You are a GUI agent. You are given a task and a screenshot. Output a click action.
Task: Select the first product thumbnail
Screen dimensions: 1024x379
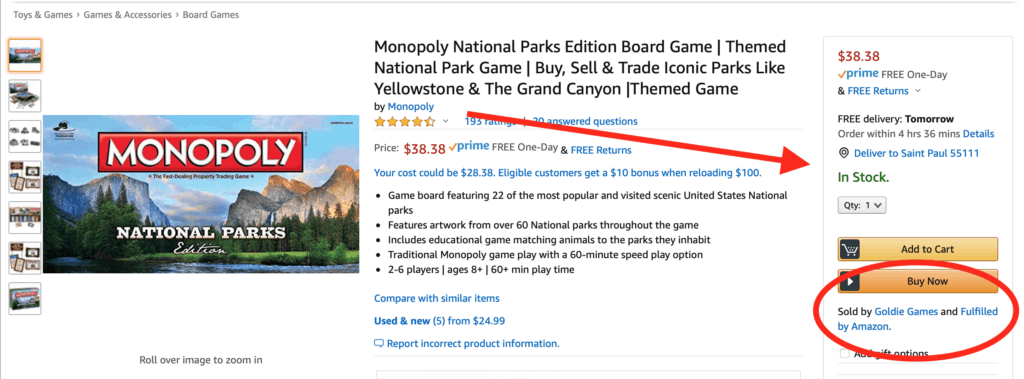click(25, 56)
